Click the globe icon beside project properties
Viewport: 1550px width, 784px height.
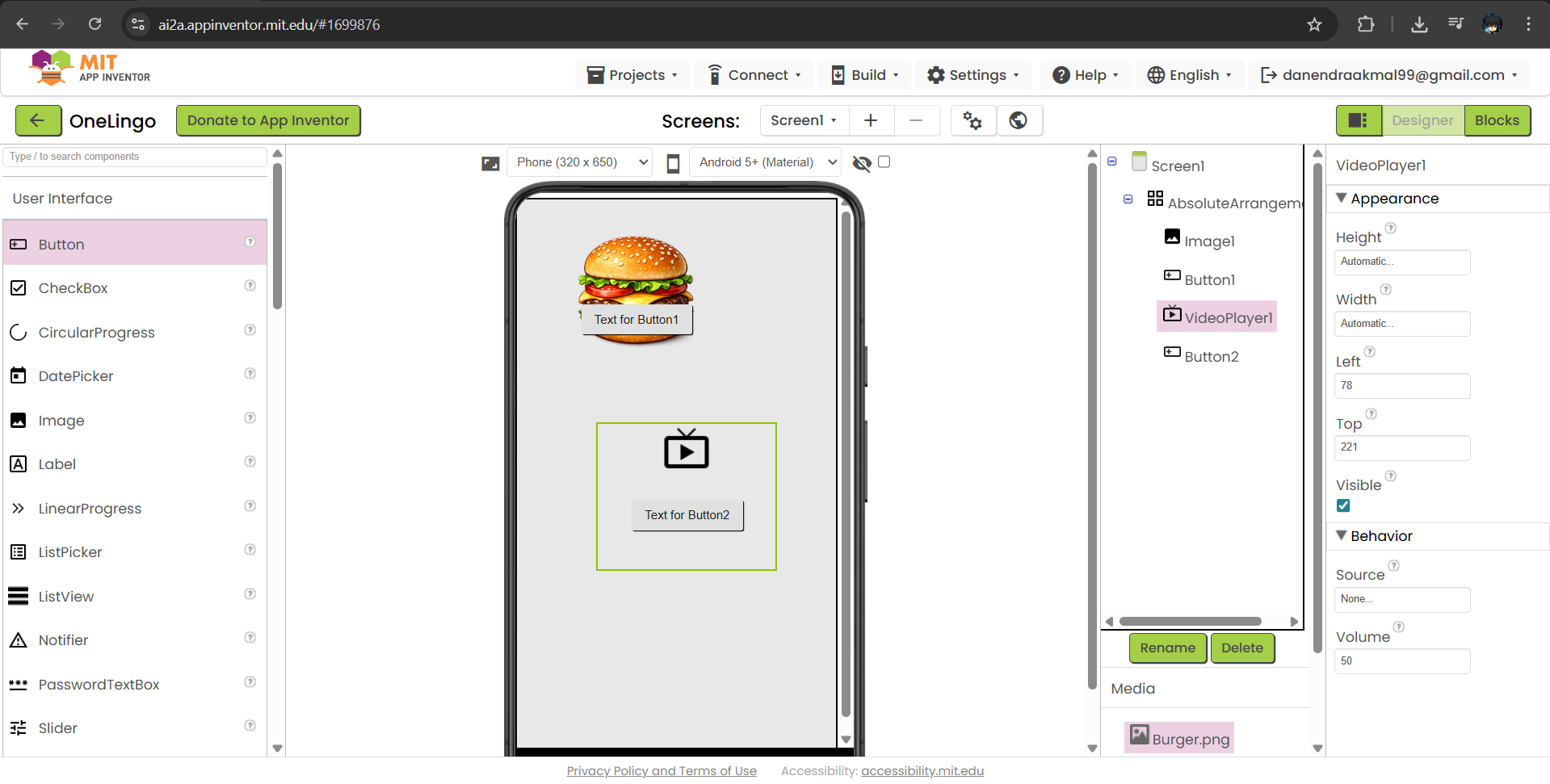pyautogui.click(x=1019, y=120)
